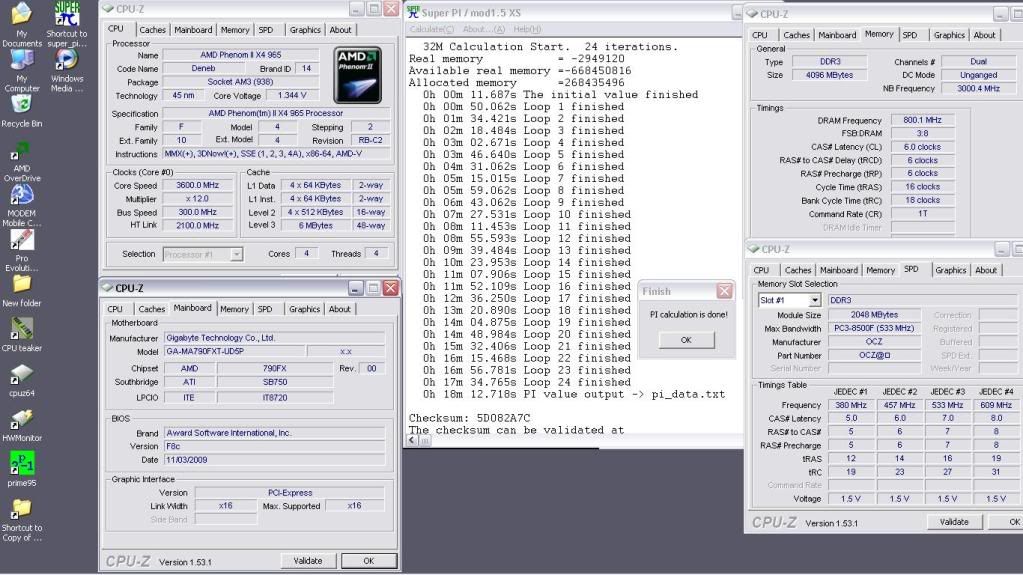Close the Finish dialog with its X button
This screenshot has width=1023, height=575.
point(725,292)
